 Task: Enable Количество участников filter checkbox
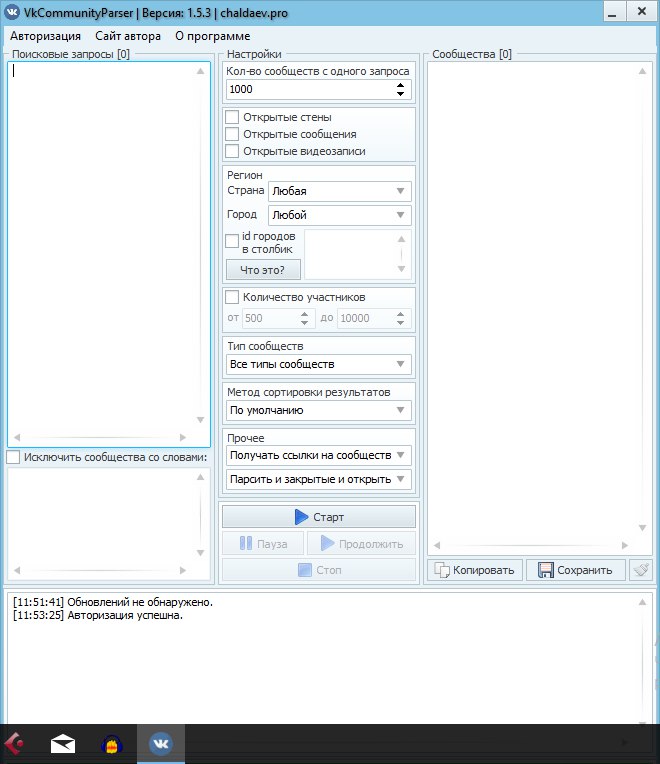(232, 297)
